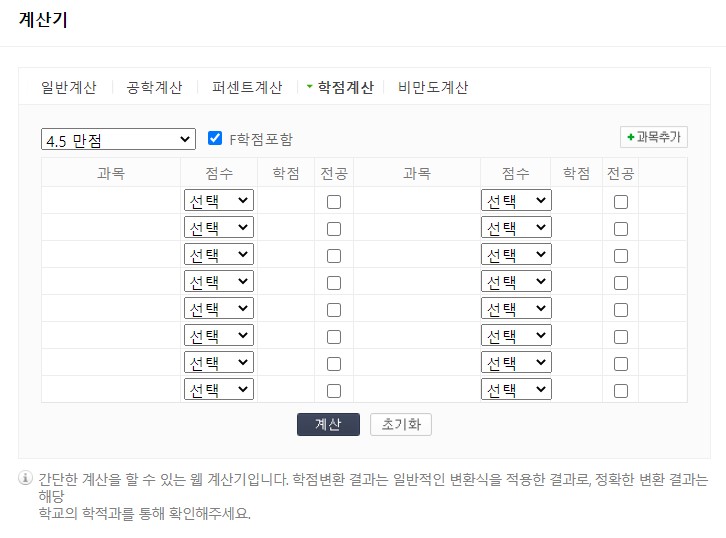Click the 과목추가 button
Screen dimensions: 726x538
coord(654,137)
